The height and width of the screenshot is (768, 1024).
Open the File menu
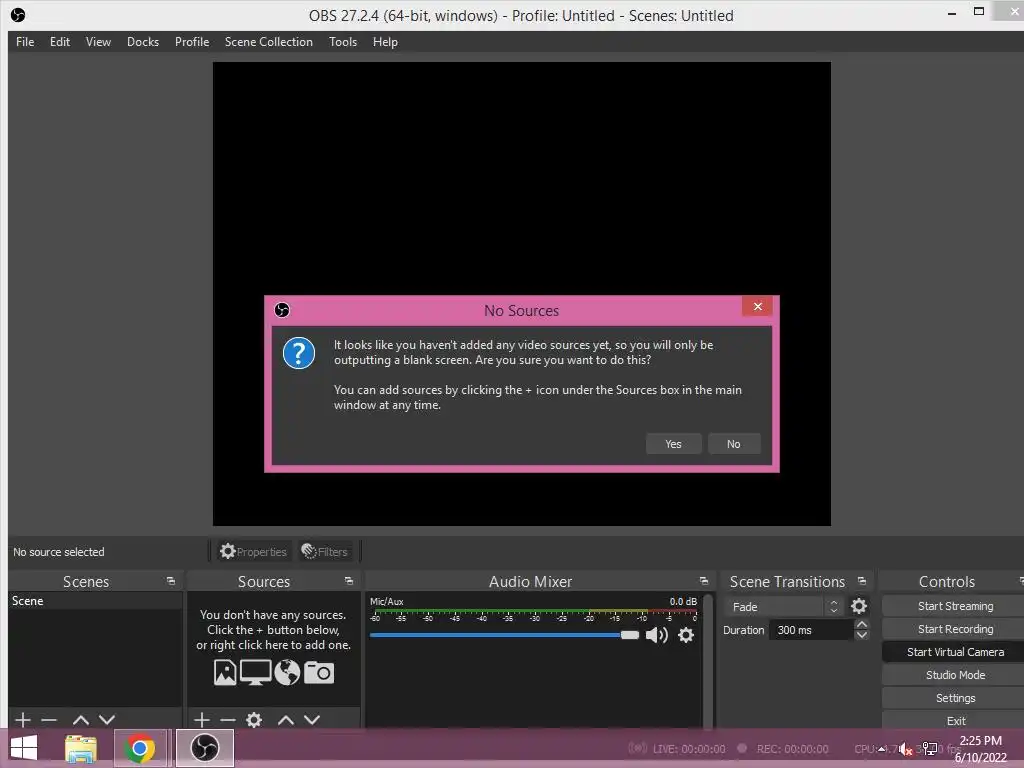(x=25, y=42)
